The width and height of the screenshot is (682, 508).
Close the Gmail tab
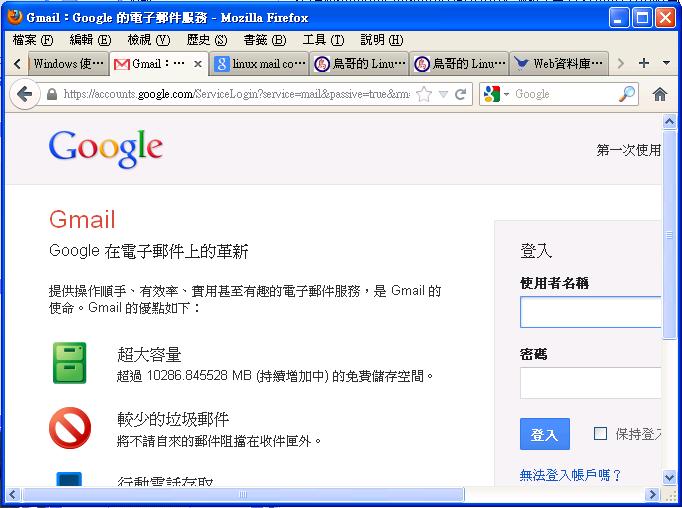(197, 64)
